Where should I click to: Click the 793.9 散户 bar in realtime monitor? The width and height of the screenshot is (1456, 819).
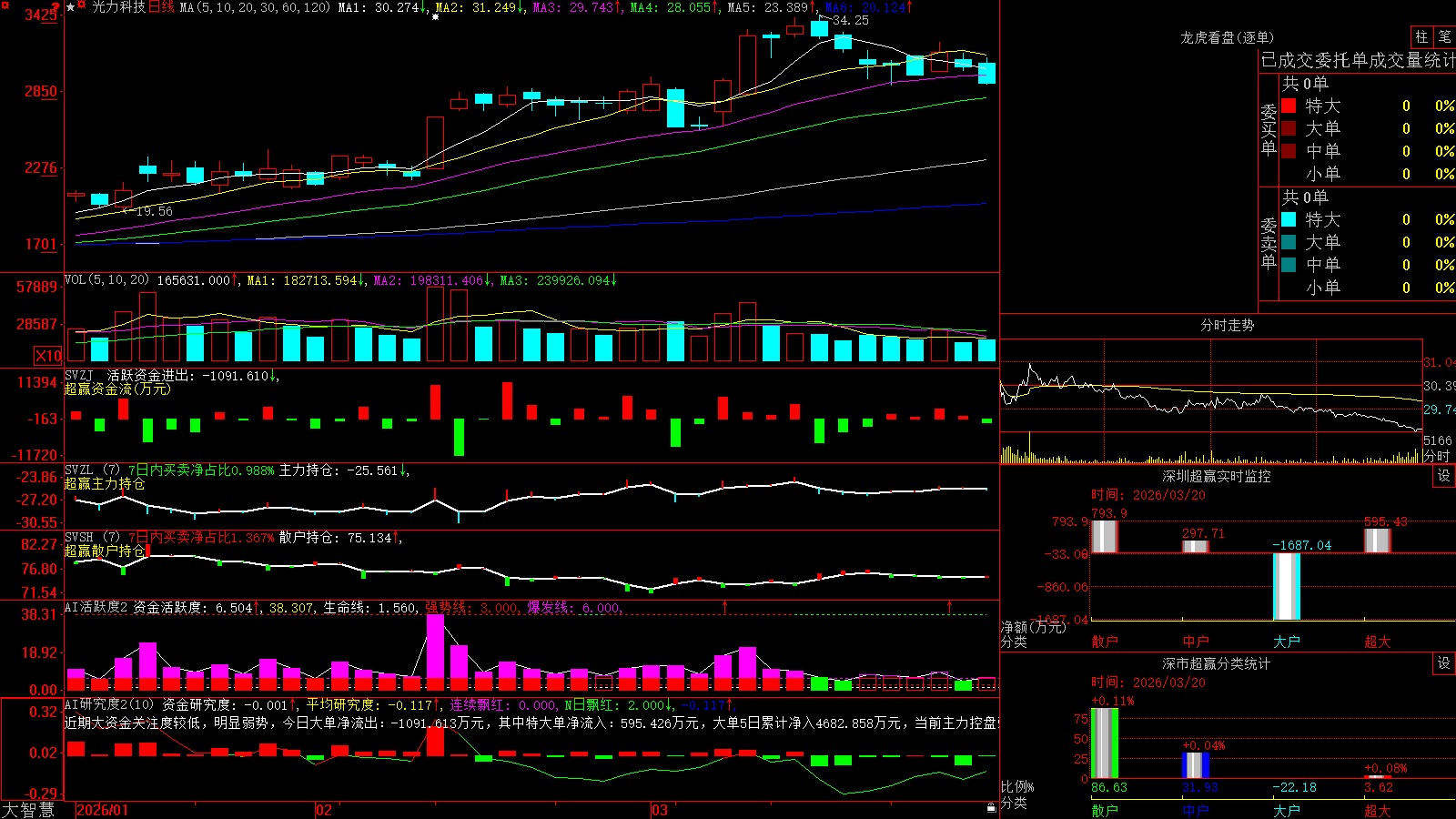[1105, 536]
